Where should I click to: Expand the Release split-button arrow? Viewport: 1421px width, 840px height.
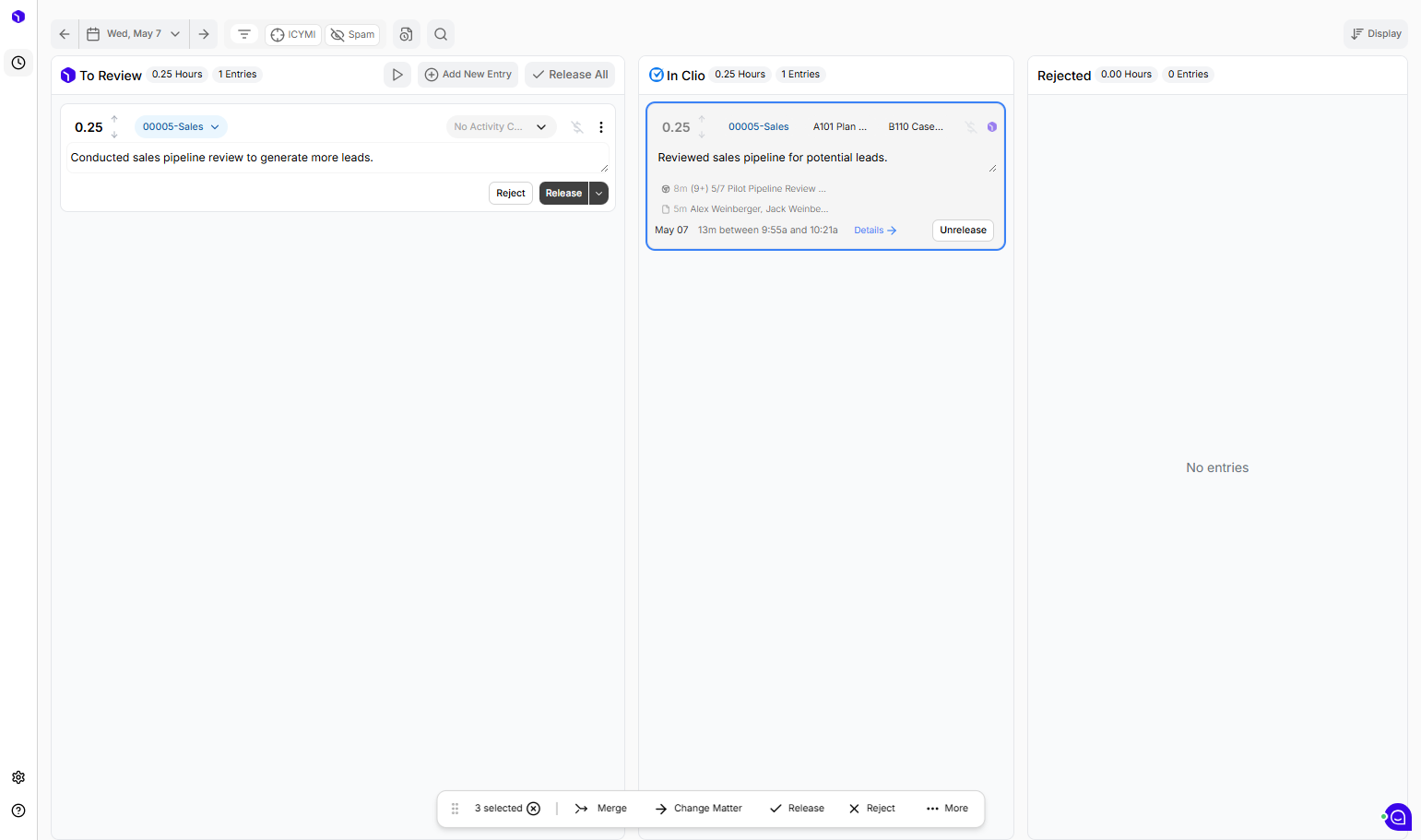(x=599, y=194)
